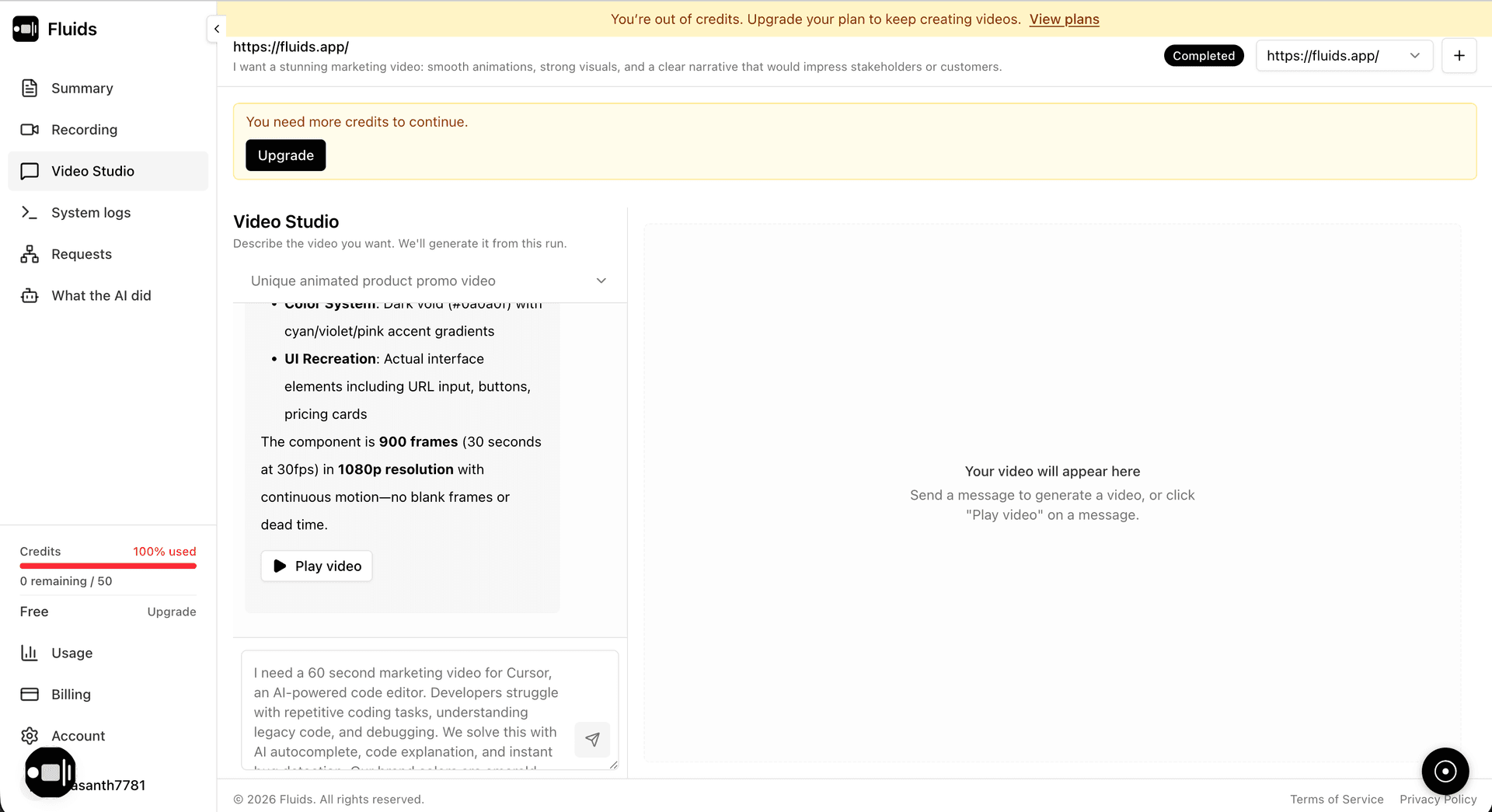Click the plus button for new run

[1459, 56]
